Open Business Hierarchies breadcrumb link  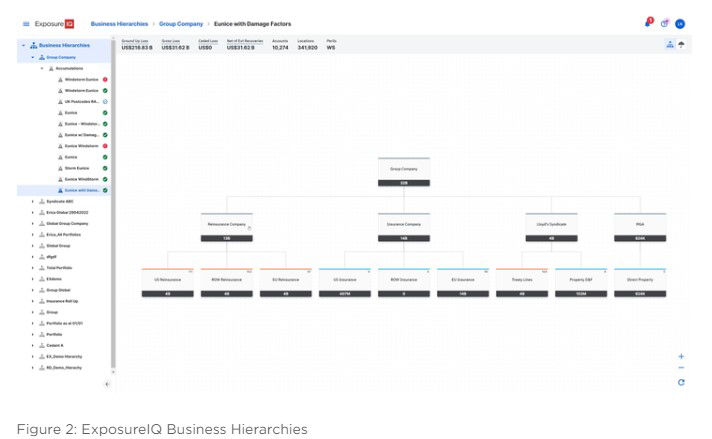click(x=119, y=24)
